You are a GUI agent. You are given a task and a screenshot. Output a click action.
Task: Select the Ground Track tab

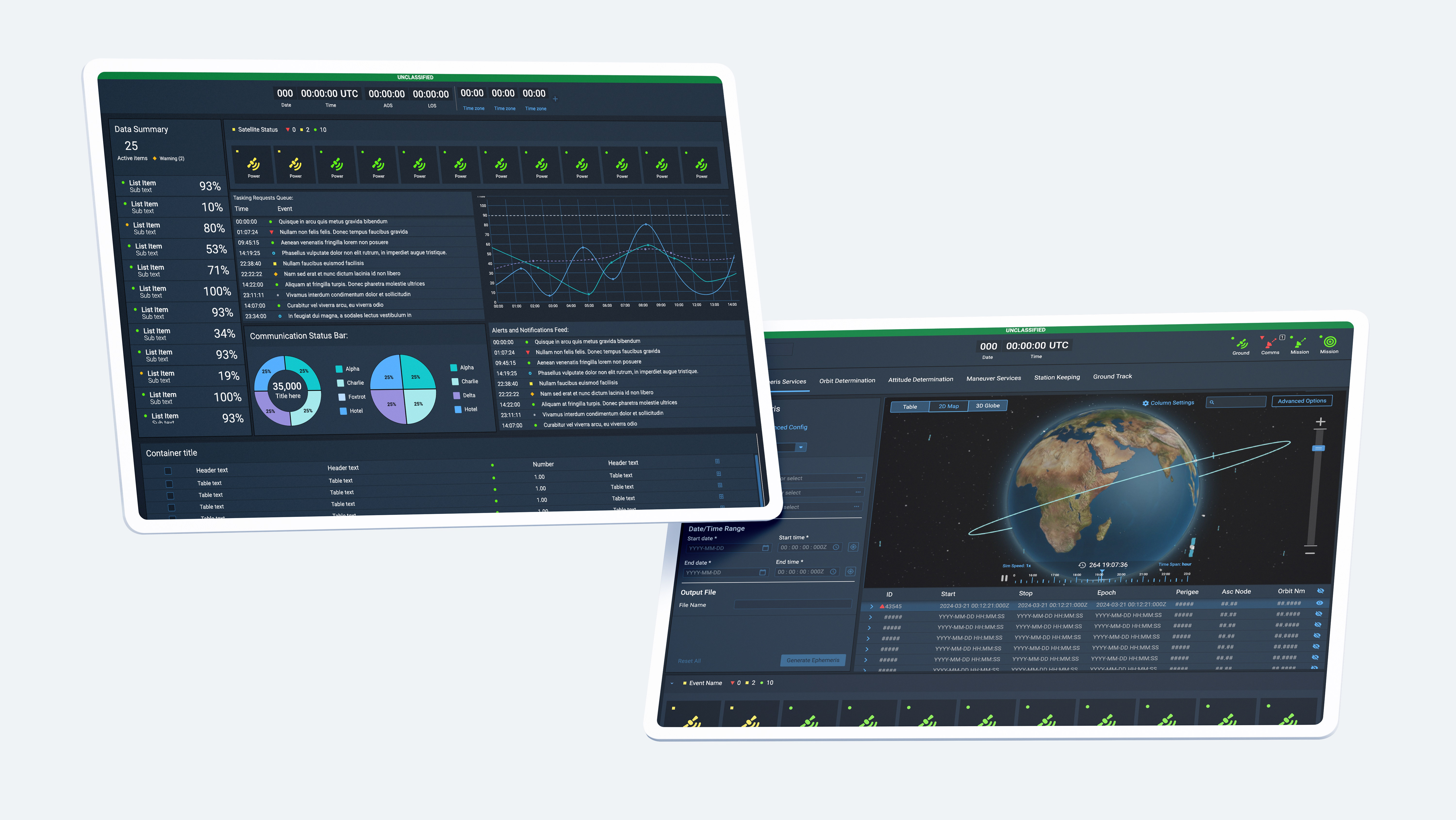(x=1112, y=376)
